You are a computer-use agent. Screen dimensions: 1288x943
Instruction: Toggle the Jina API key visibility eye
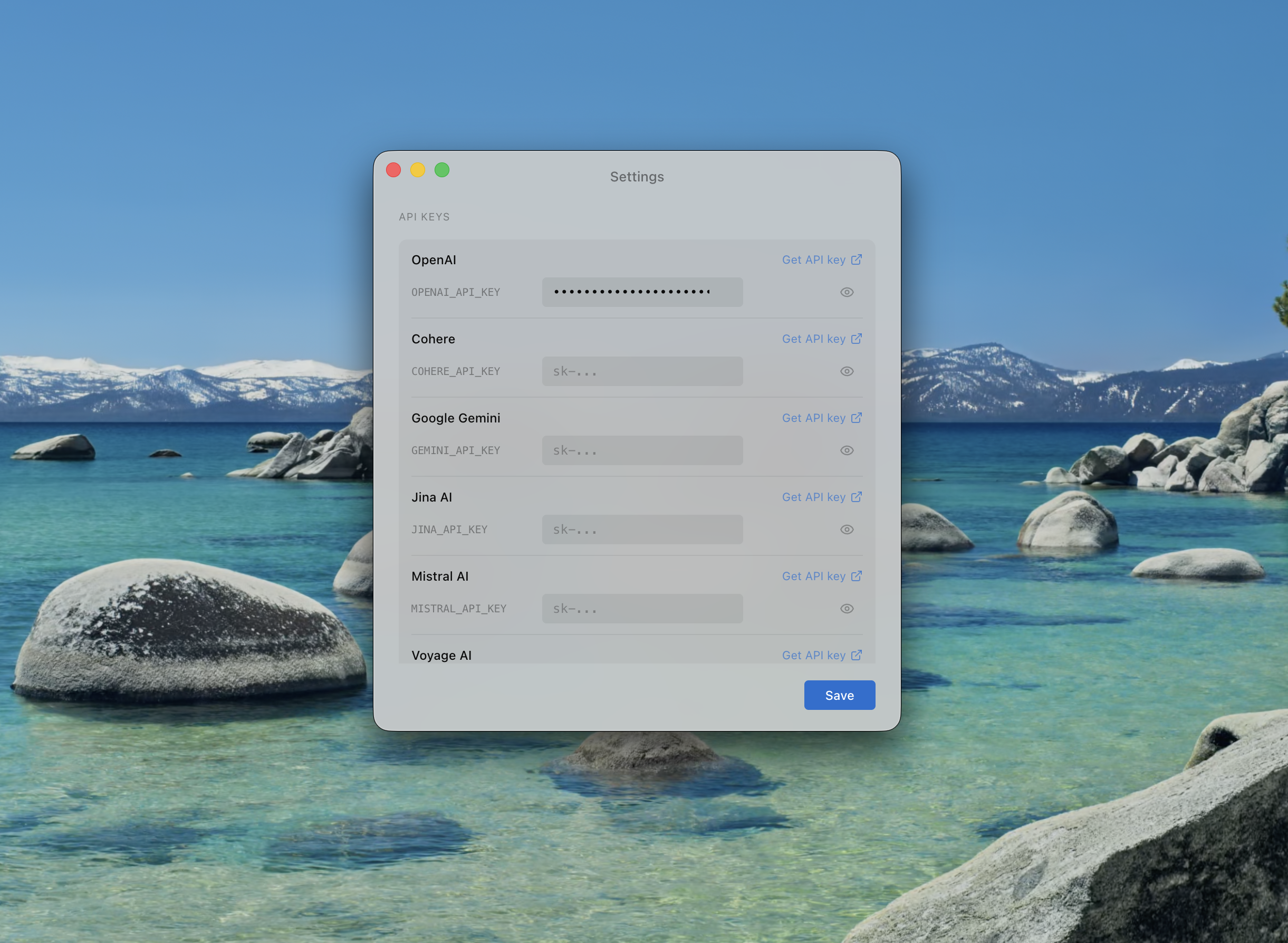(847, 530)
